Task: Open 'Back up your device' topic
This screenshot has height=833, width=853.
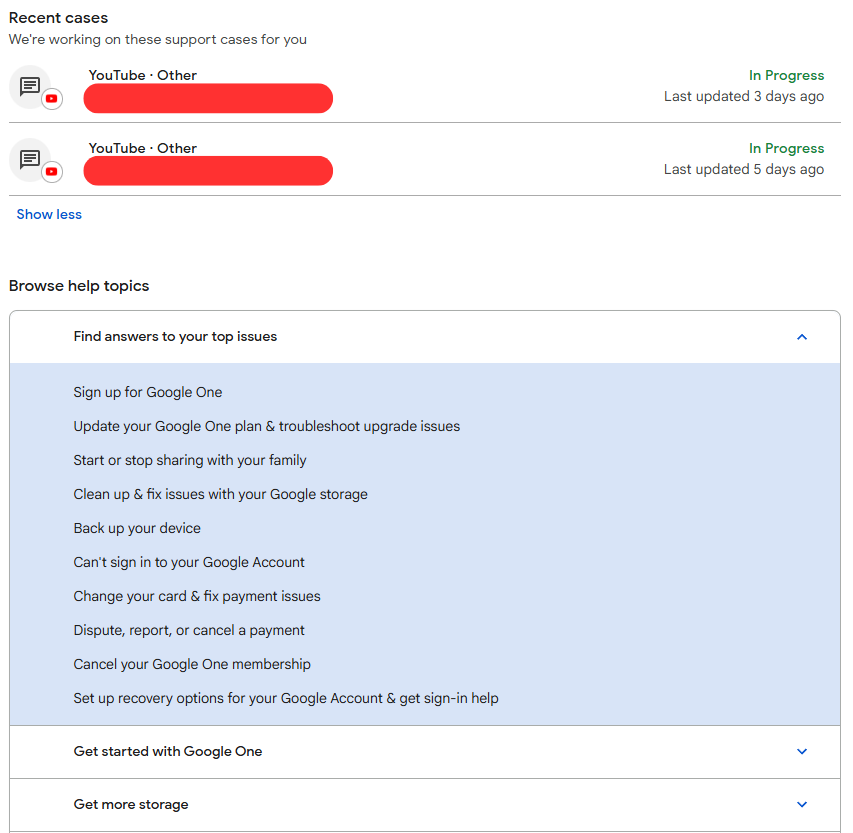Action: [137, 528]
